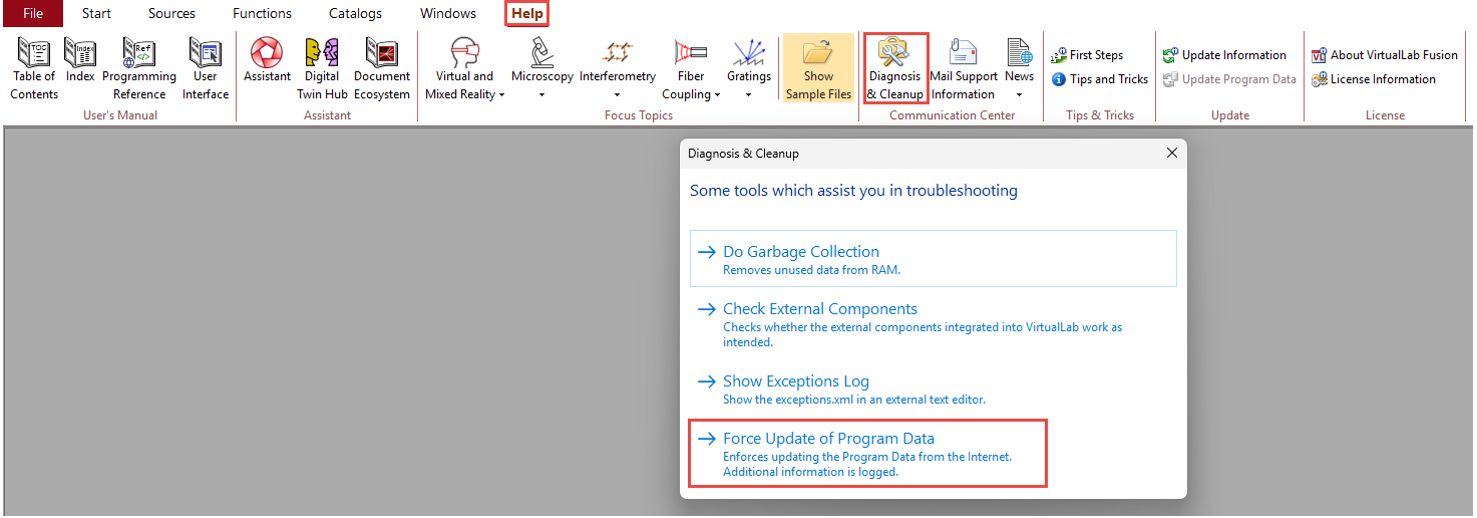Click the Diagnosis & Cleanup ribbon button
The width and height of the screenshot is (1477, 518).
click(895, 68)
